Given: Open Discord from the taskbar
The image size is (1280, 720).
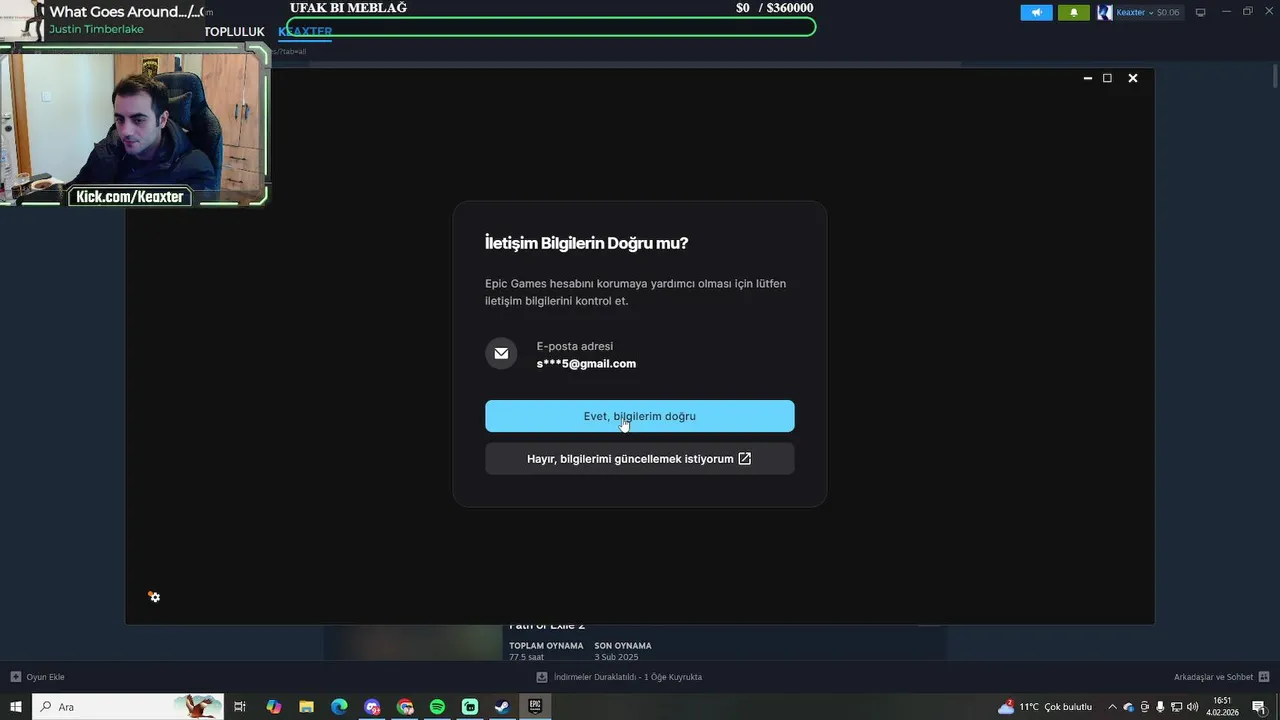Looking at the screenshot, I should (372, 707).
